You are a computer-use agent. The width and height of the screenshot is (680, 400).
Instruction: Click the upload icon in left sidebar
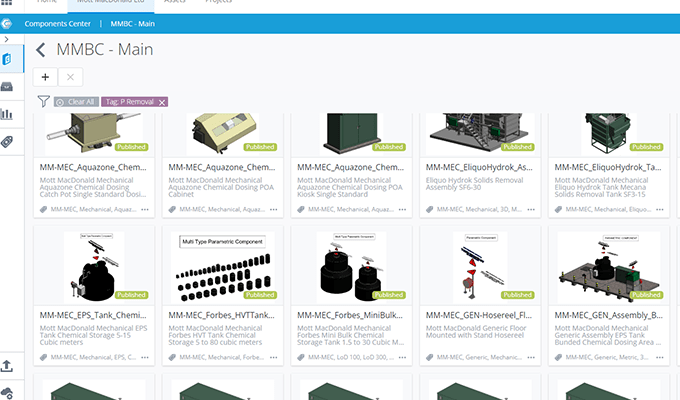click(x=8, y=366)
